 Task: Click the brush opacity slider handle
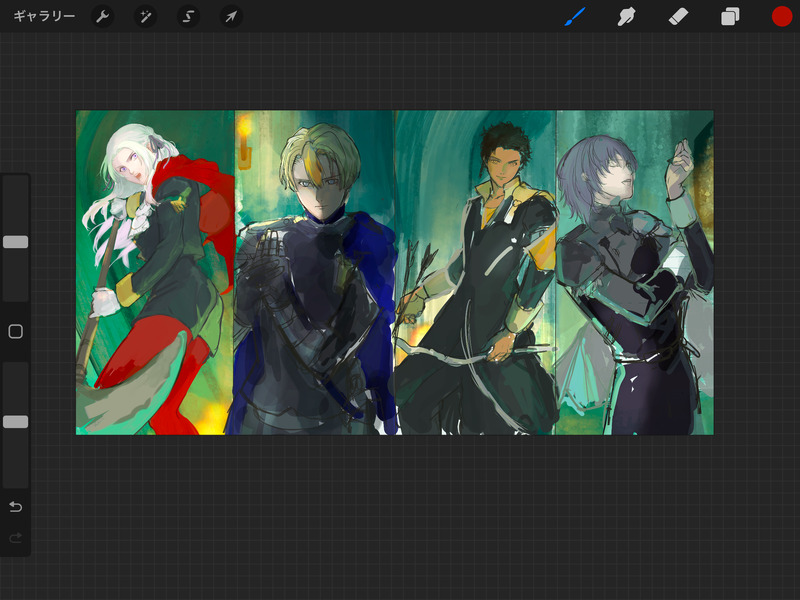click(x=16, y=421)
